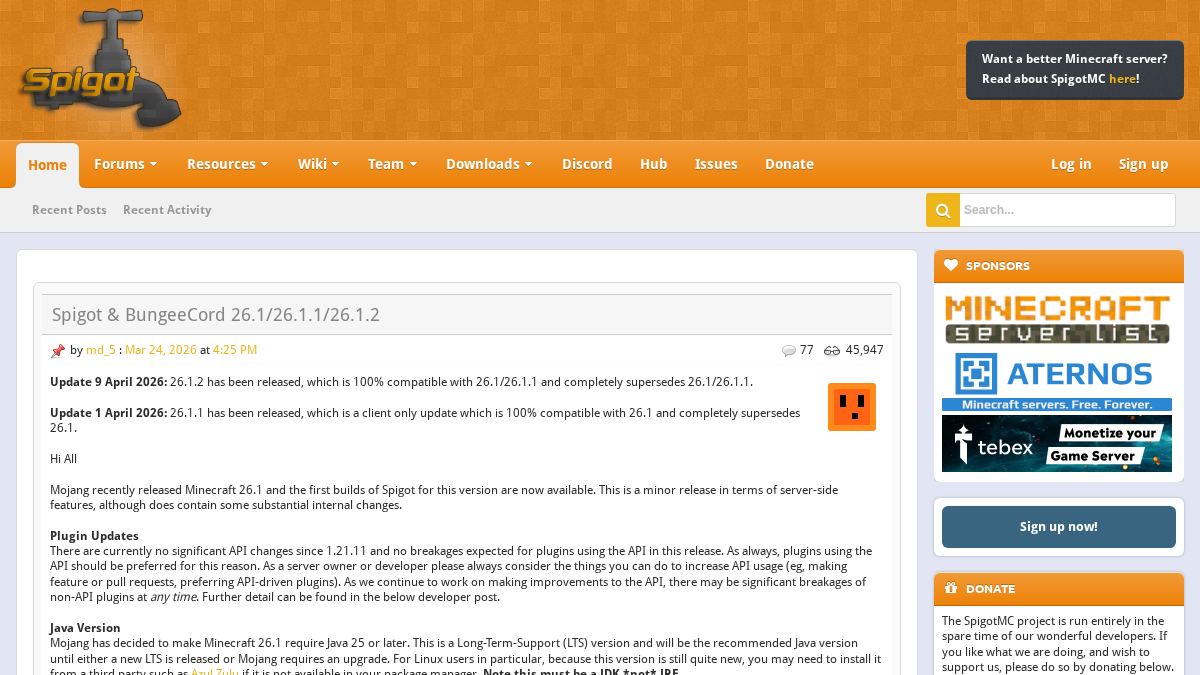
Task: Click the SPONSORS panel heading
Action: coord(998,266)
